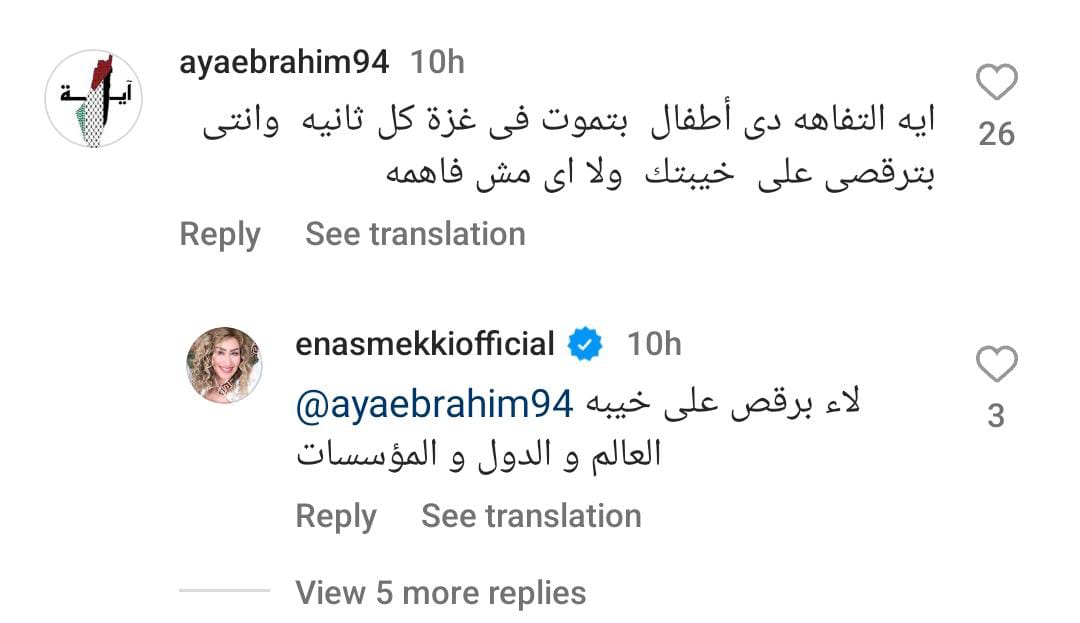1080x623 pixels.
Task: Click the 10h timestamp on first comment
Action: pos(438,62)
